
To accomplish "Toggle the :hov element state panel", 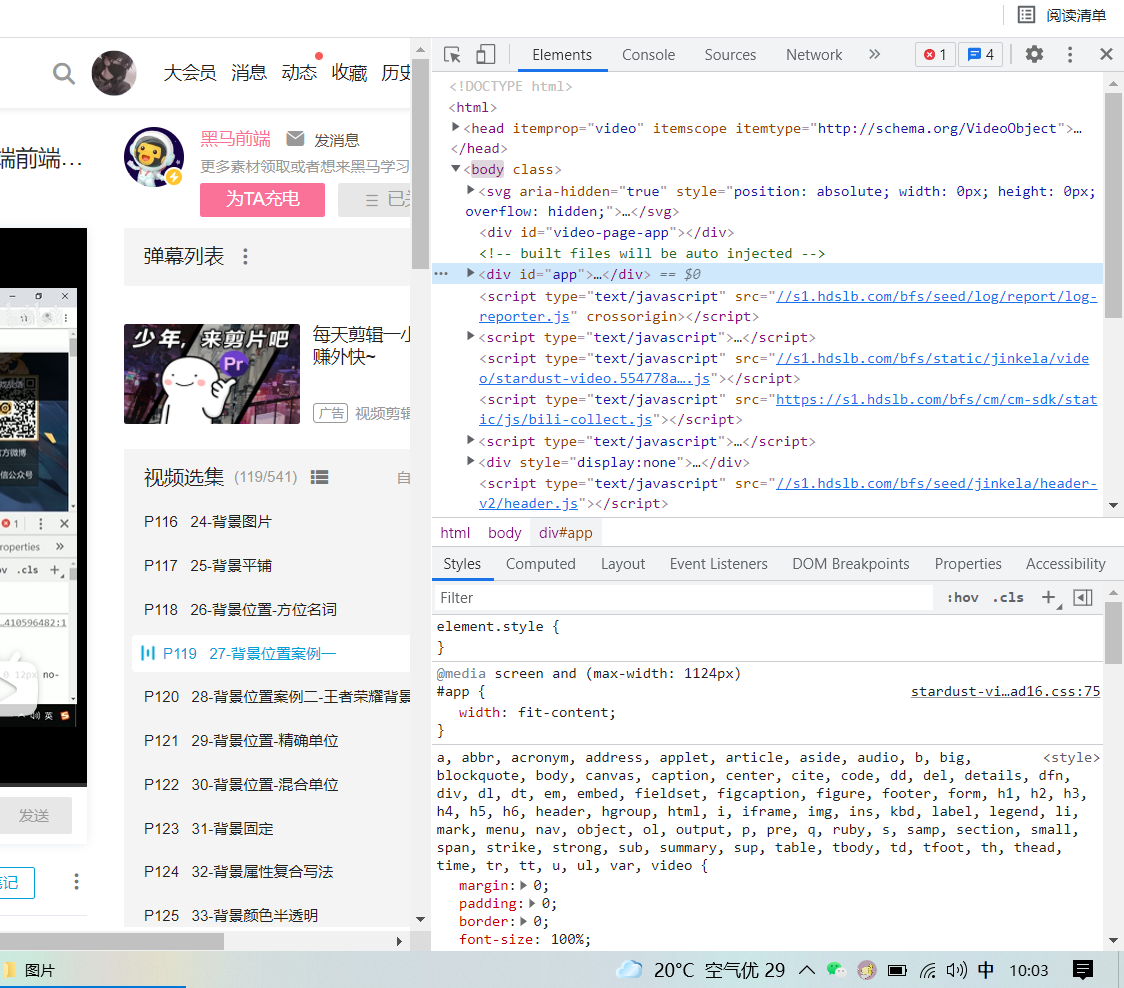I will 962,598.
